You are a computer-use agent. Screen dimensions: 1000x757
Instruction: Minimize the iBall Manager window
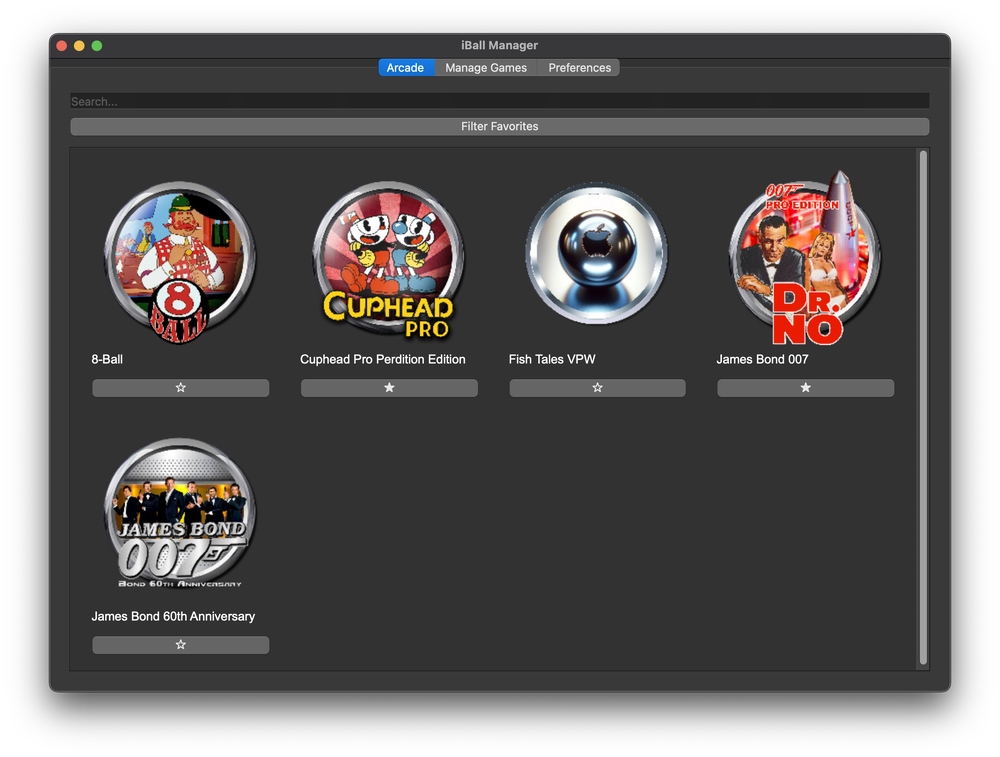click(x=79, y=45)
